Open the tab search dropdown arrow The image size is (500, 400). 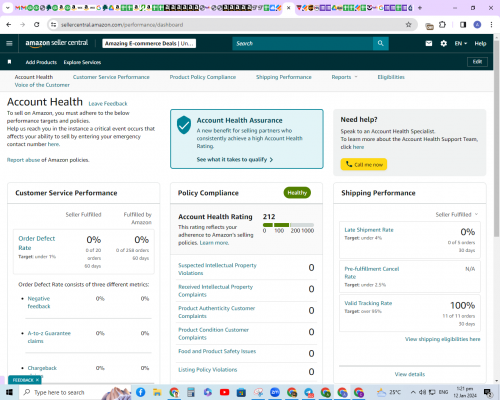[7, 8]
